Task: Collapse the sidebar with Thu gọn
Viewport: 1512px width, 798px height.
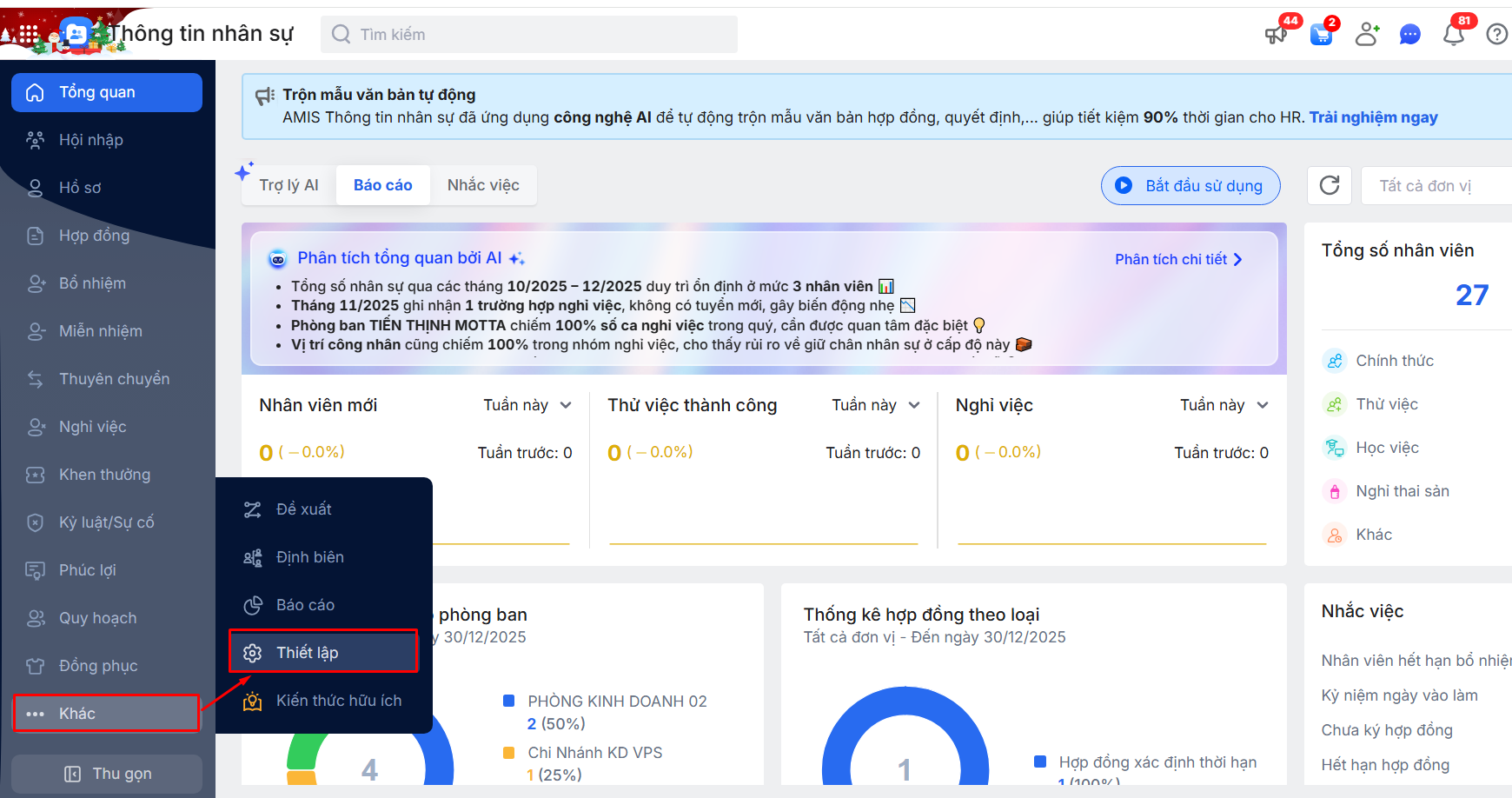Action: click(107, 774)
